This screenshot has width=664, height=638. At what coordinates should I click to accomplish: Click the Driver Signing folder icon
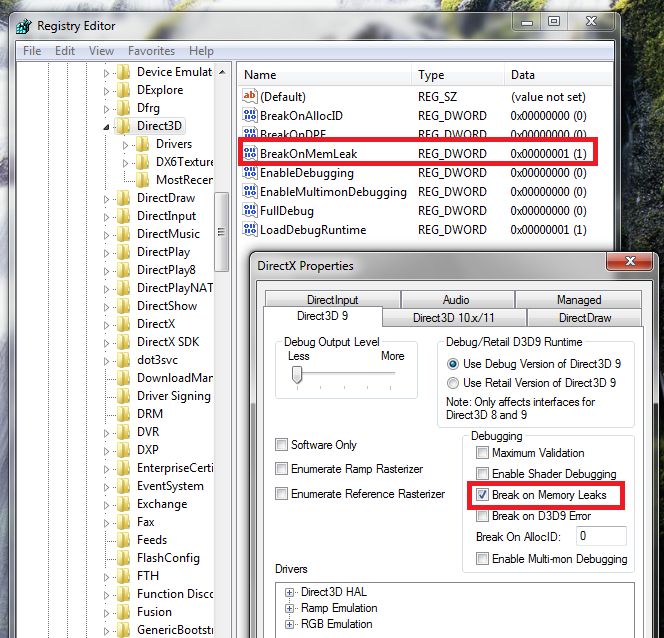pyautogui.click(x=124, y=396)
